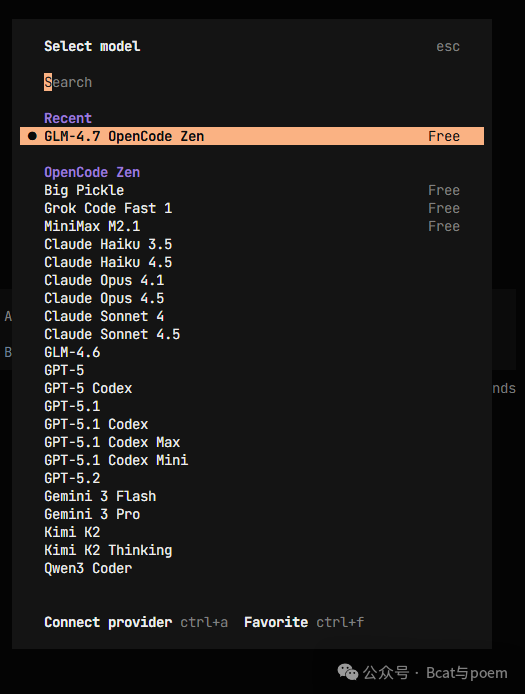The height and width of the screenshot is (694, 525).
Task: Close the dialog via esc label
Action: point(448,46)
